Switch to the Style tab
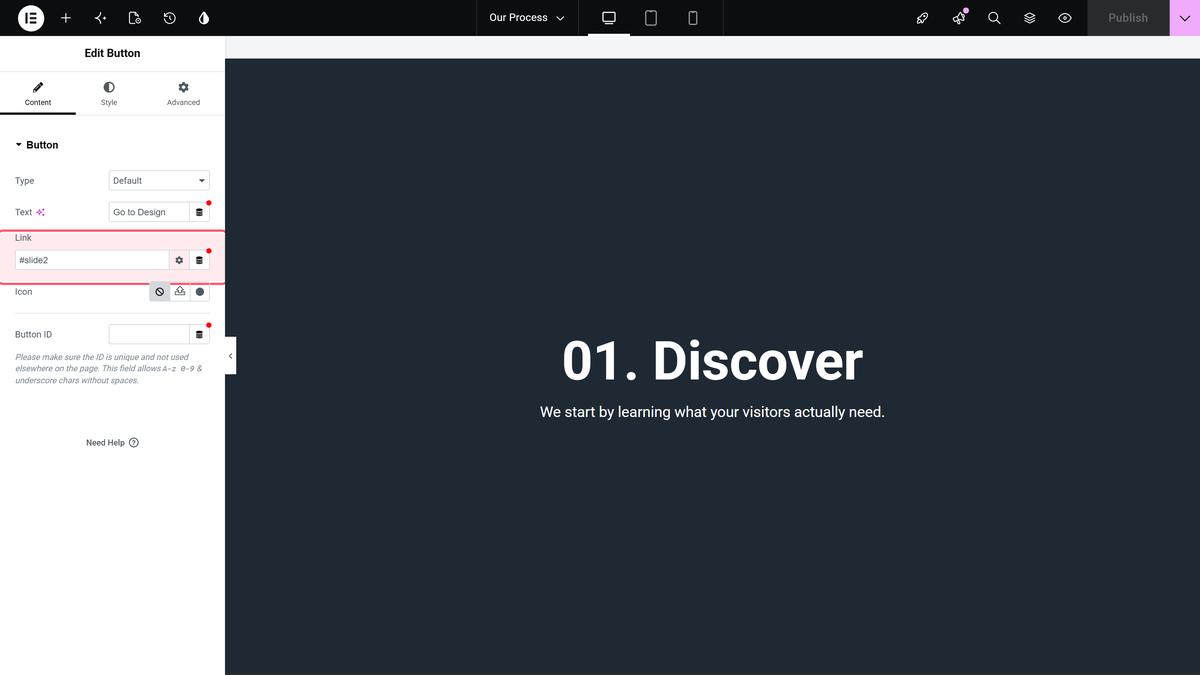Screen dimensions: 1200x675 tap(109, 94)
